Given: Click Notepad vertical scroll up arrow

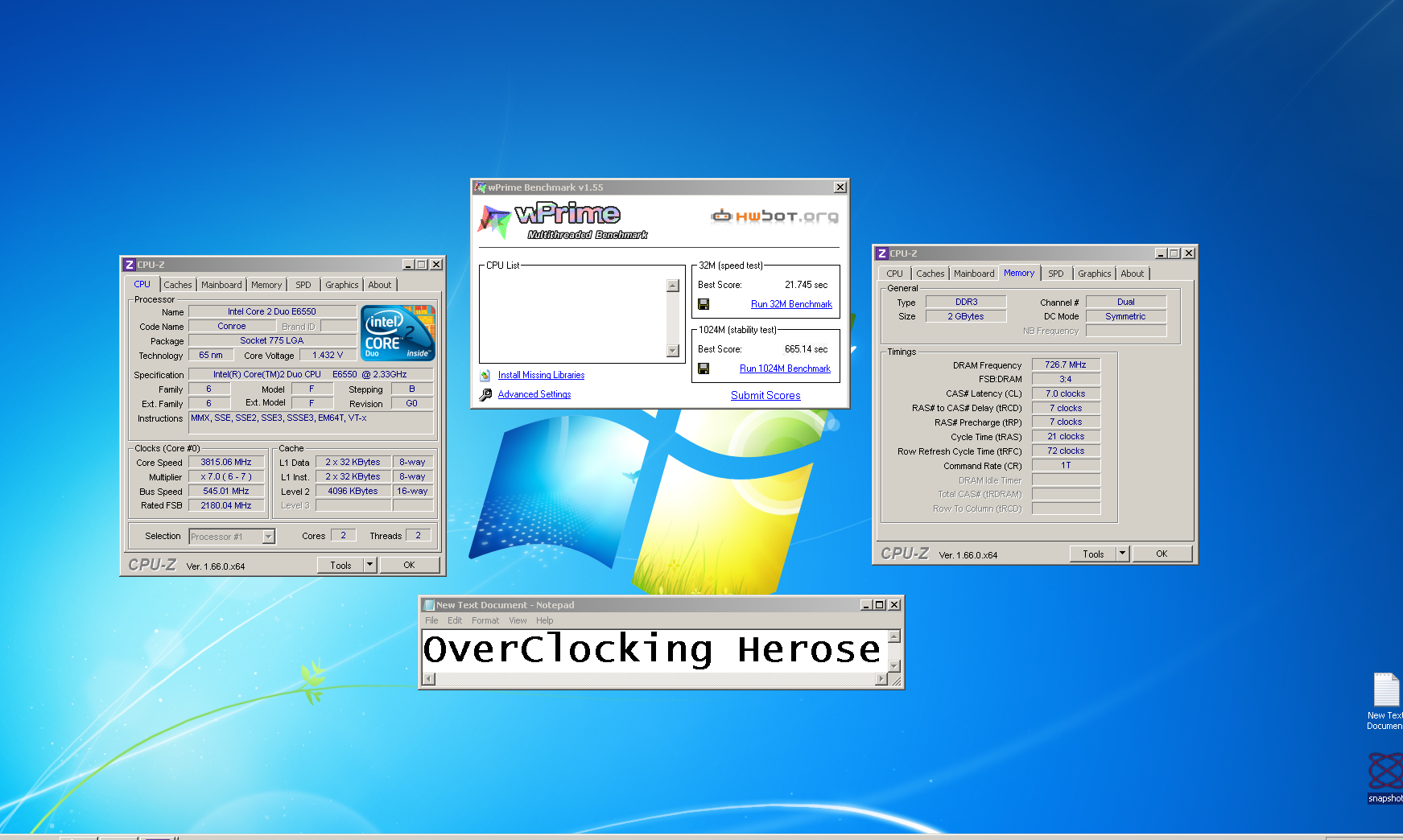Looking at the screenshot, I should pyautogui.click(x=893, y=637).
